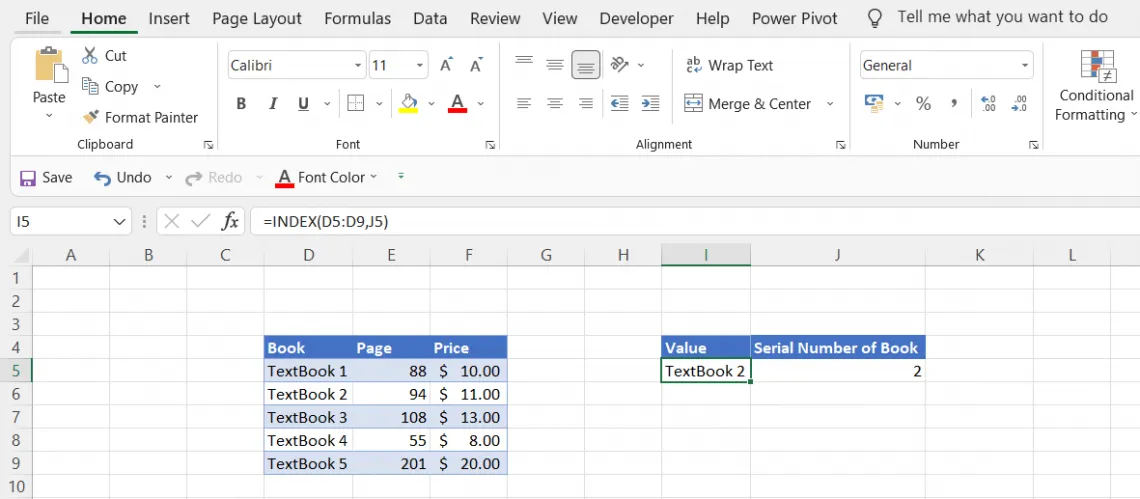Select the Format Painter brush
Image resolution: width=1140 pixels, height=499 pixels.
(x=91, y=117)
